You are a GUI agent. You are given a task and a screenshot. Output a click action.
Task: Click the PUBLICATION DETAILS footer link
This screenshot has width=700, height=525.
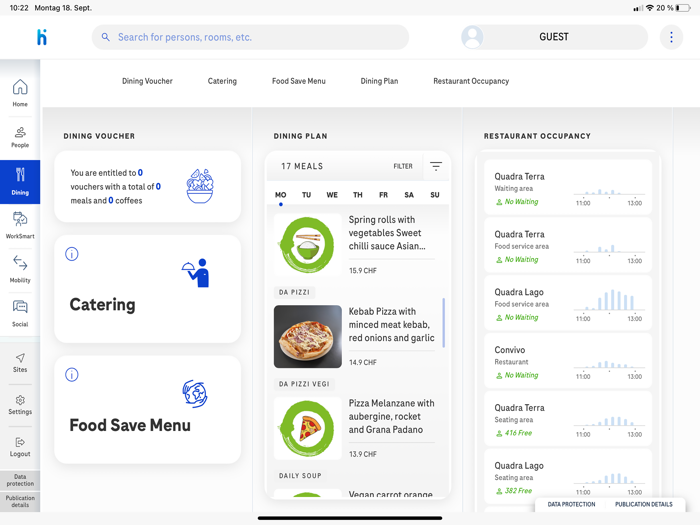(644, 504)
